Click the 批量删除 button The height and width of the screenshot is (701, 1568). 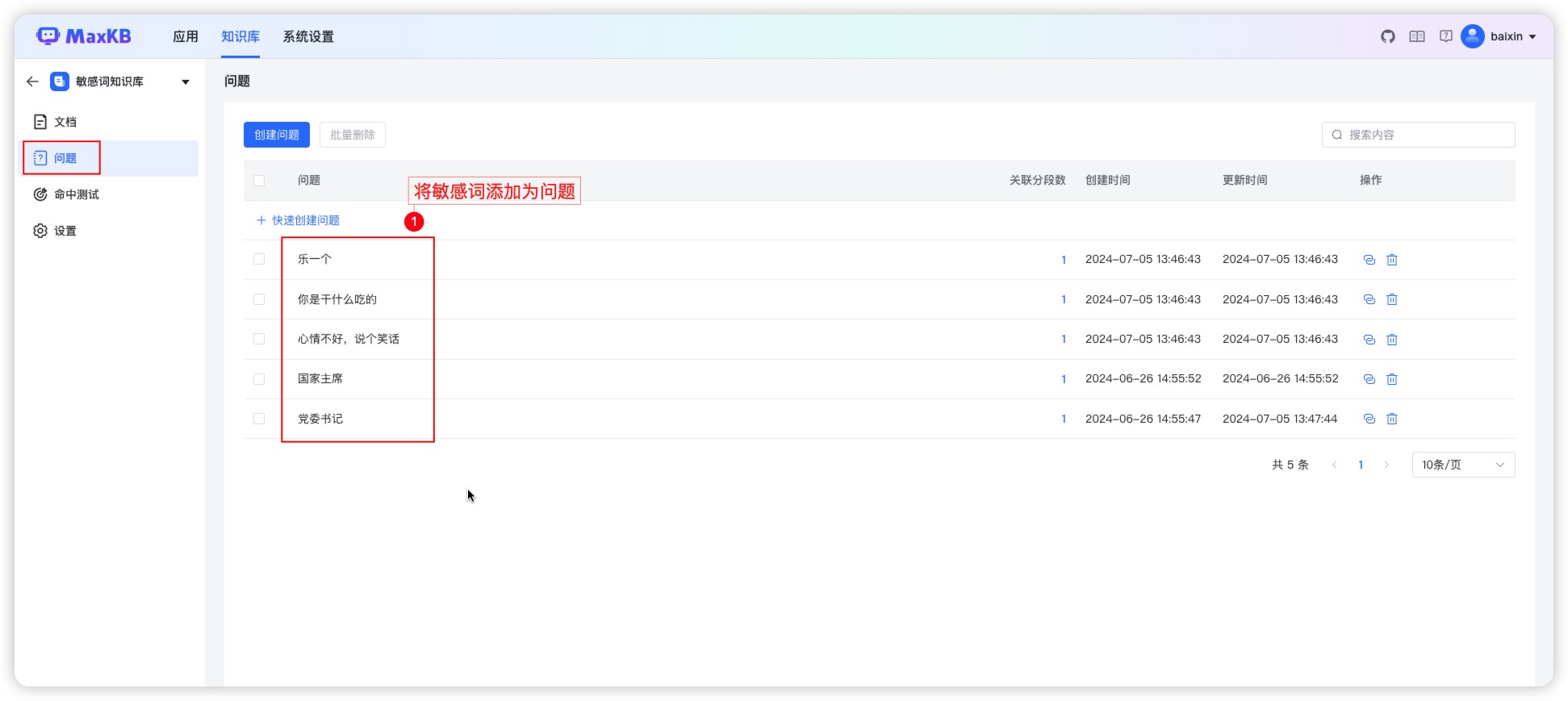click(x=353, y=135)
